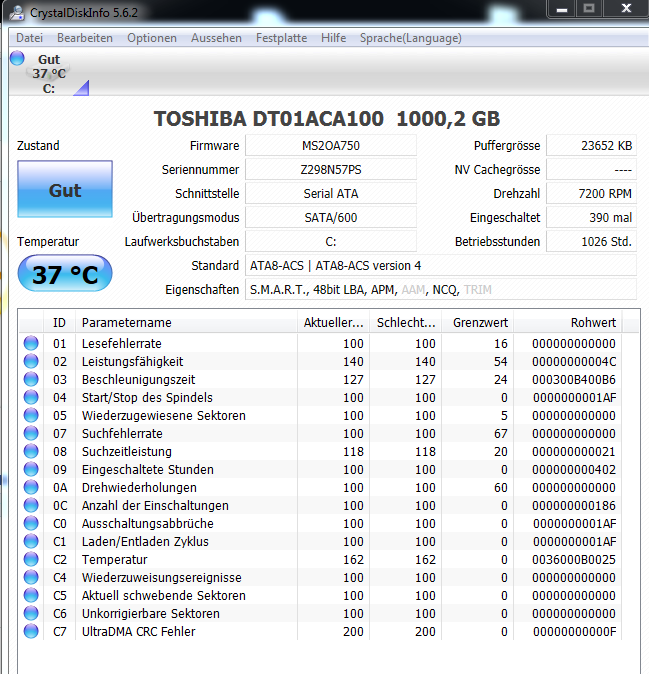Click status orb for Beschleunigungszeit row

click(x=31, y=379)
